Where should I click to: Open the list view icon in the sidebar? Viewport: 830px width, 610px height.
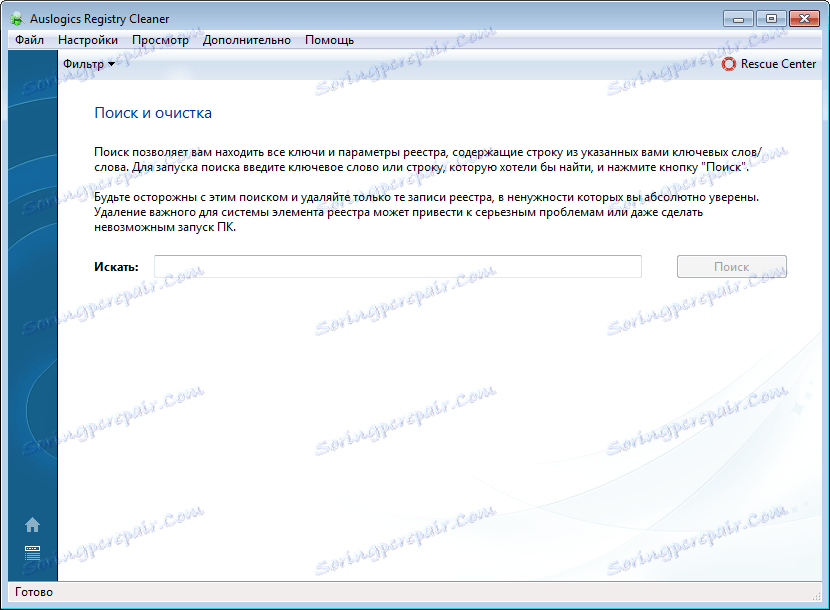pos(32,553)
